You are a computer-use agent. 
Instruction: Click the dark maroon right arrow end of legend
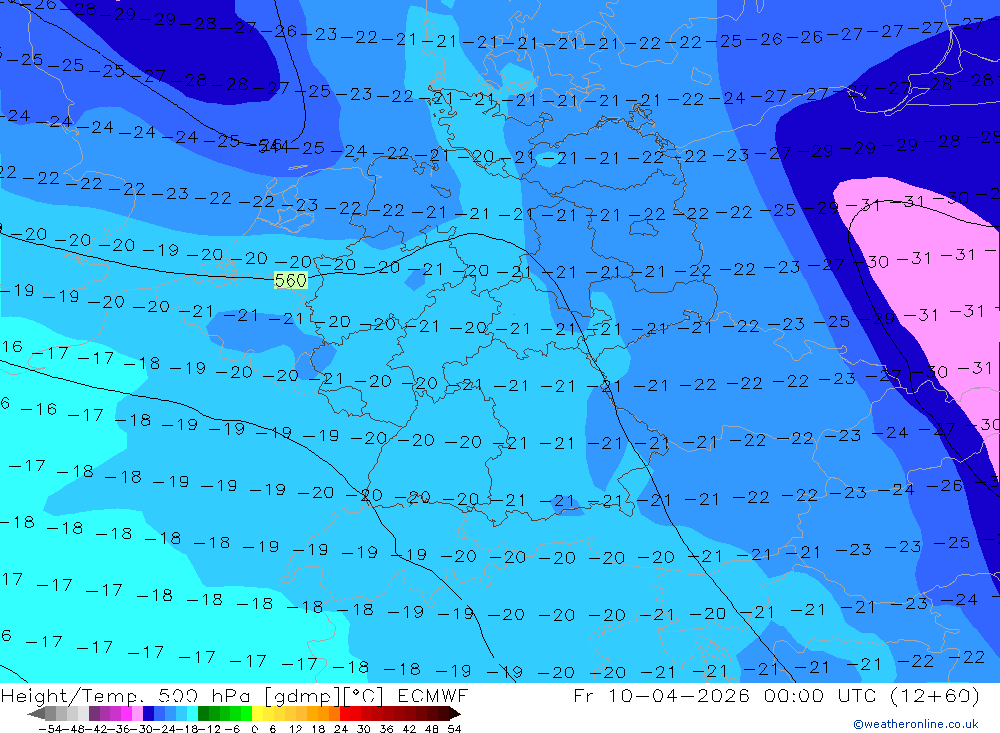pyautogui.click(x=455, y=713)
